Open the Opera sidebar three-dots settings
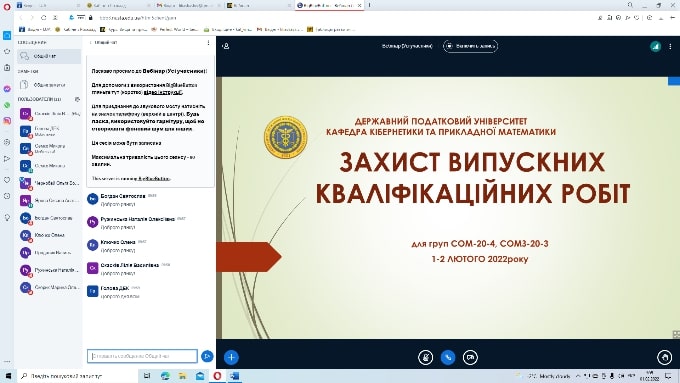The width and height of the screenshot is (680, 383). (7, 361)
